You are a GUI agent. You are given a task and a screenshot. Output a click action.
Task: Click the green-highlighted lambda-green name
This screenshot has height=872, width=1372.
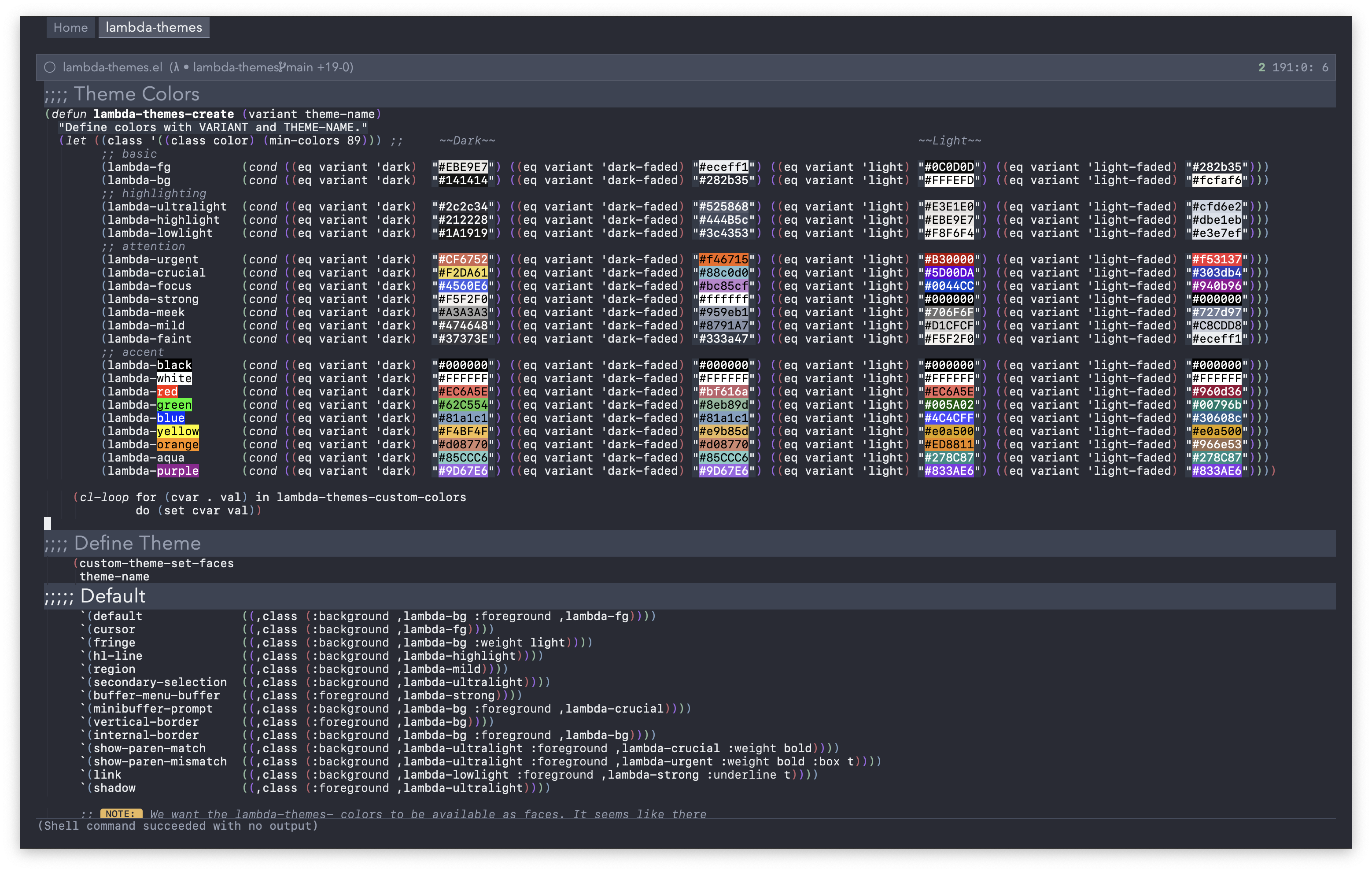(174, 405)
